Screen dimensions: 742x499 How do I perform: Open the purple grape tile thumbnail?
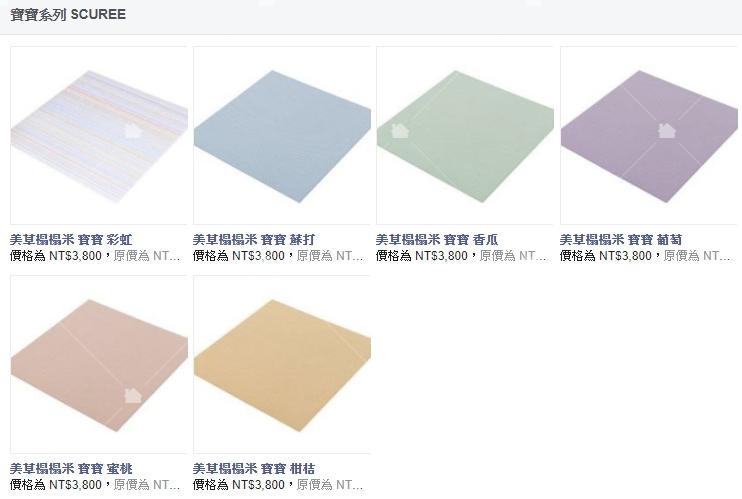(x=649, y=135)
